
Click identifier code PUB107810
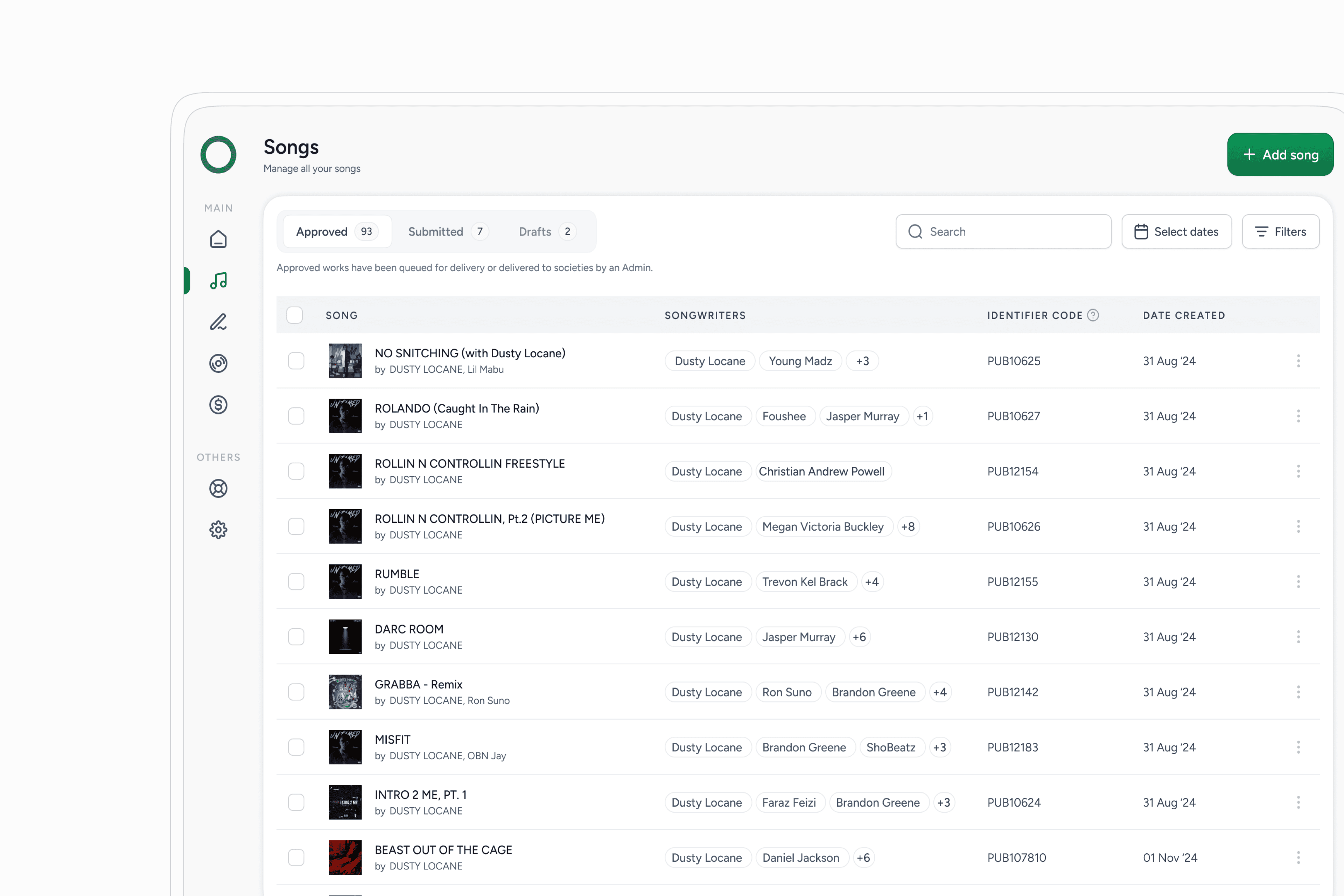coord(1016,858)
